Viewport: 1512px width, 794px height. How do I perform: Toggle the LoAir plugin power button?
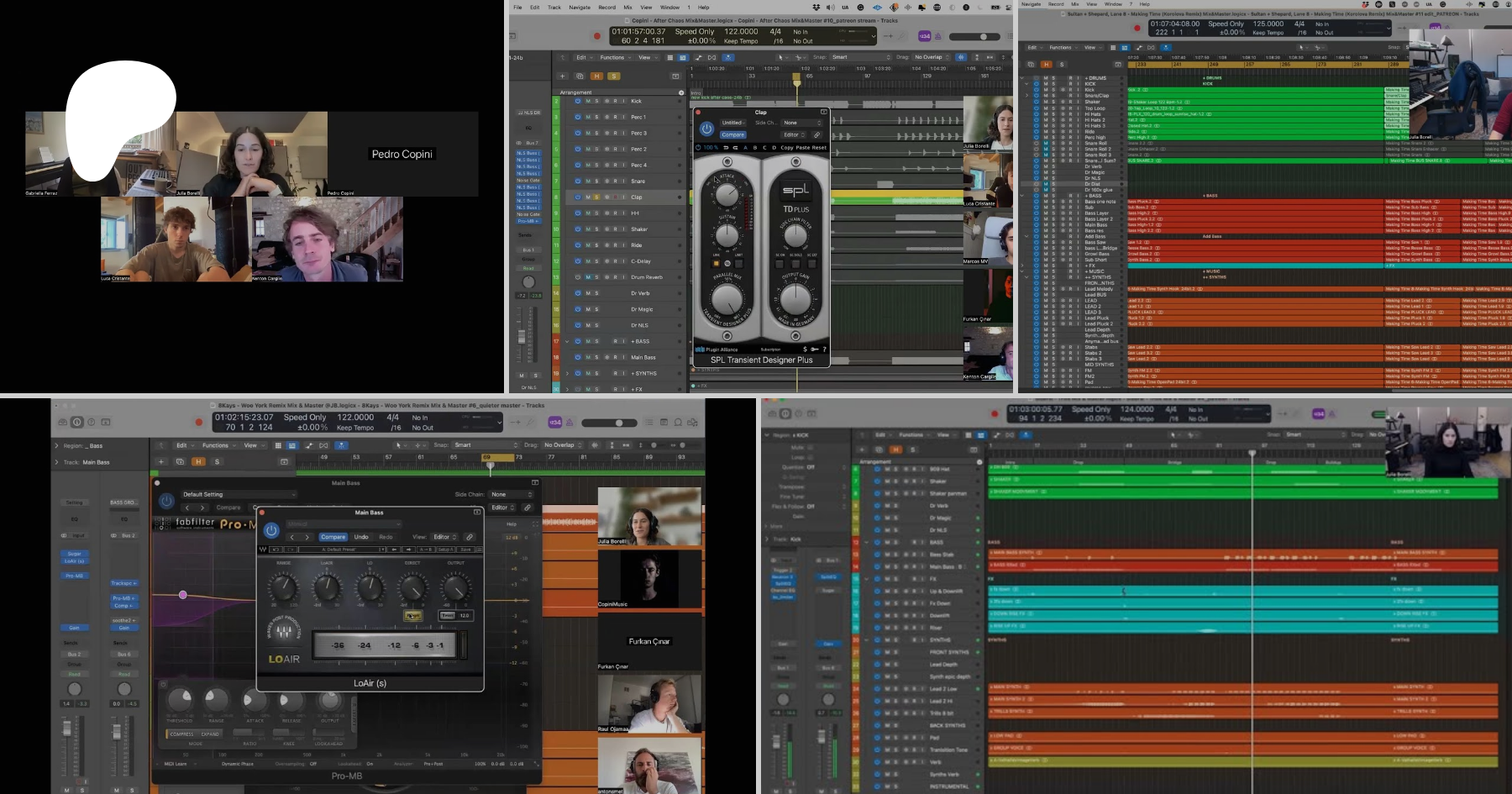click(x=271, y=530)
